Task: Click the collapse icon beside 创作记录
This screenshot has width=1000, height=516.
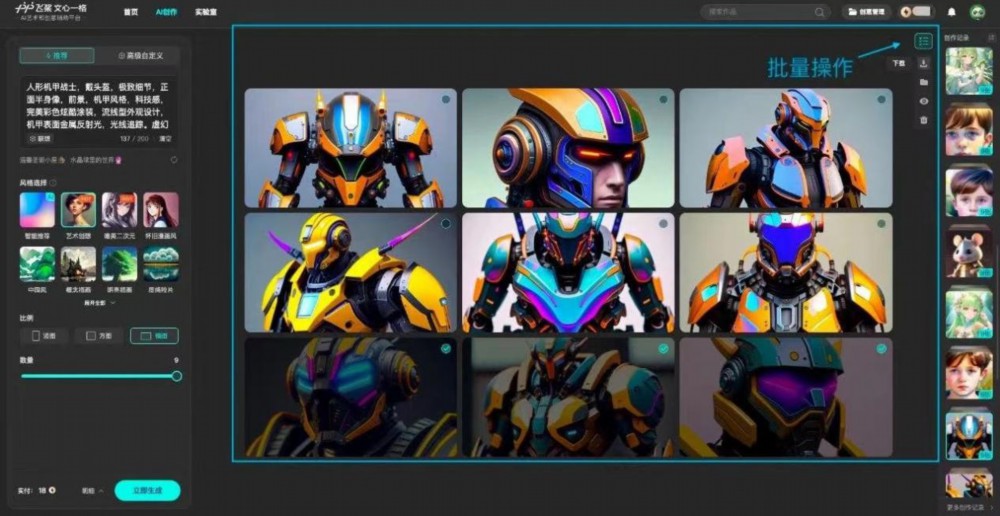Action: pyautogui.click(x=991, y=38)
